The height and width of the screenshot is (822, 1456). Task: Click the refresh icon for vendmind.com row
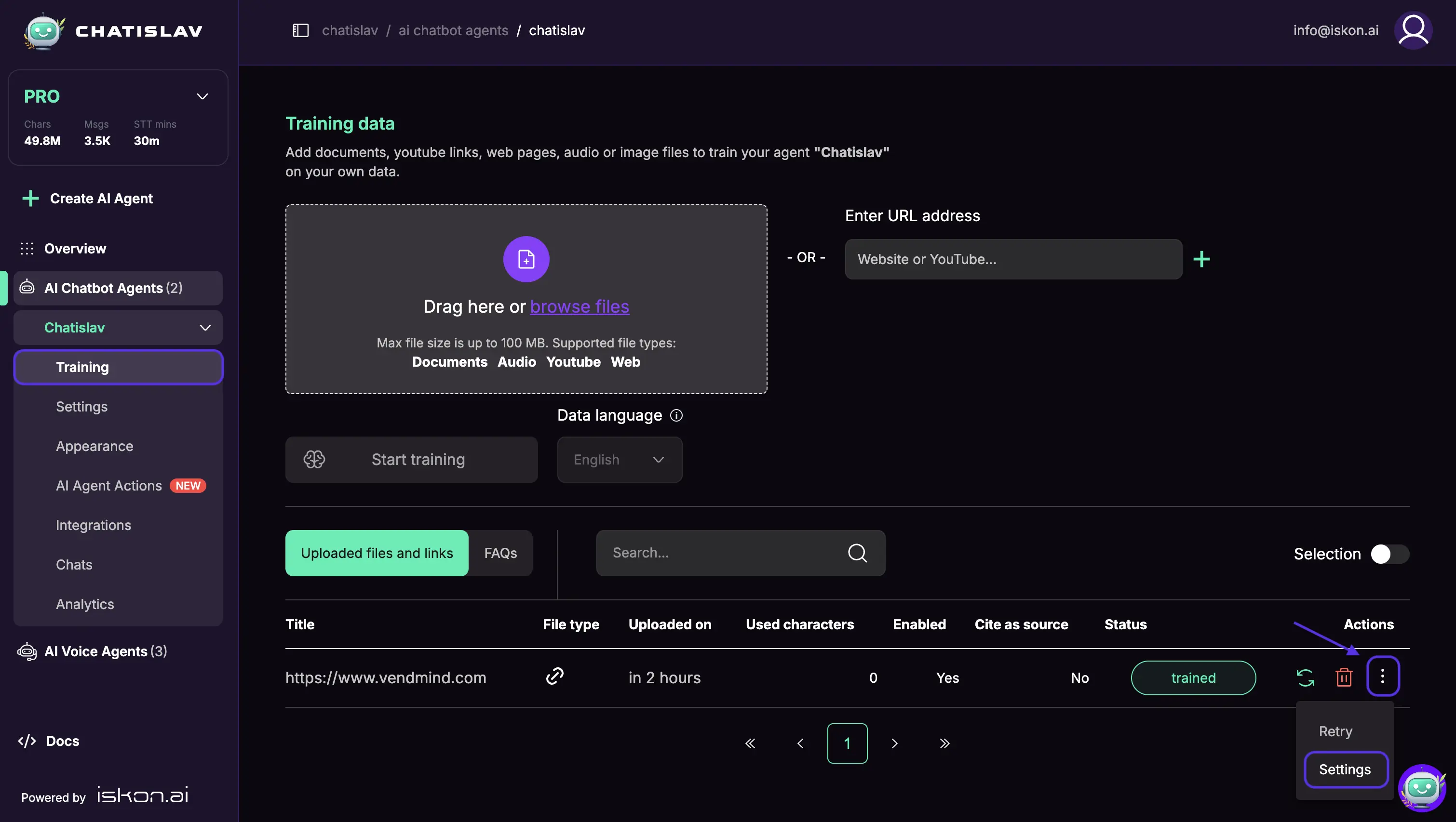pos(1305,677)
